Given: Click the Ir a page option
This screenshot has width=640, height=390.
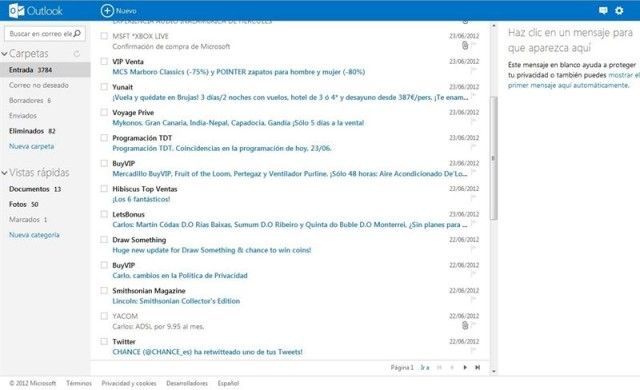Looking at the screenshot, I should point(424,368).
